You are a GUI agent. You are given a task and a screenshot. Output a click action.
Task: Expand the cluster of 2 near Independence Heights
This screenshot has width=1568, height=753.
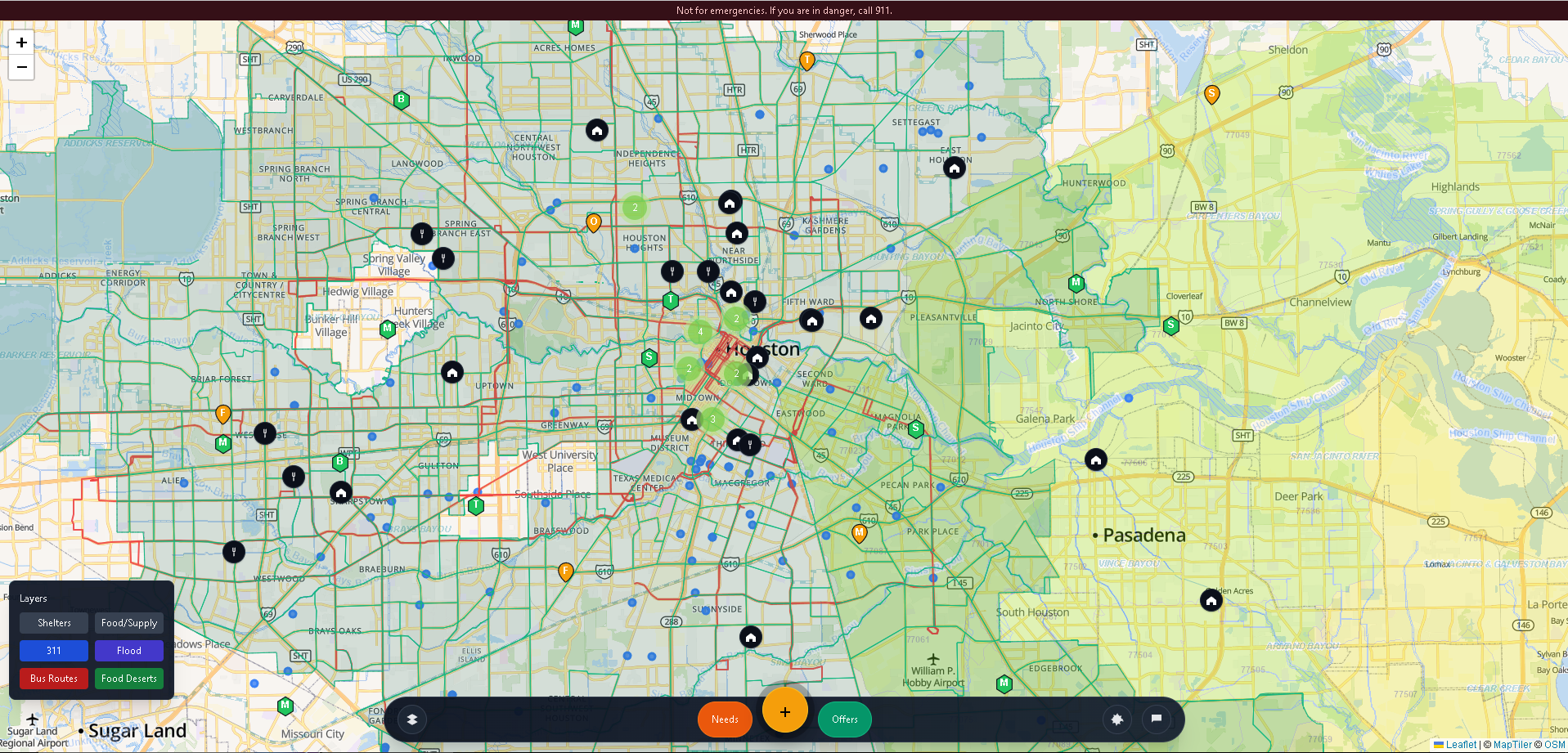[635, 208]
